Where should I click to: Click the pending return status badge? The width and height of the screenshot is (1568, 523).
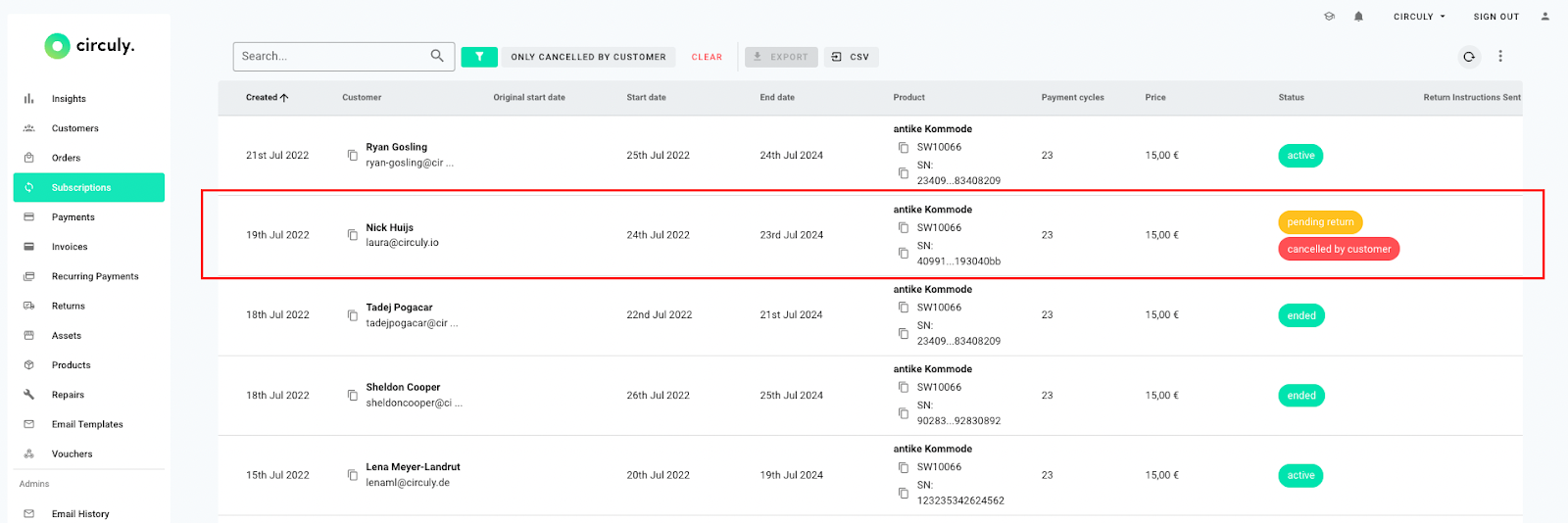(1320, 222)
